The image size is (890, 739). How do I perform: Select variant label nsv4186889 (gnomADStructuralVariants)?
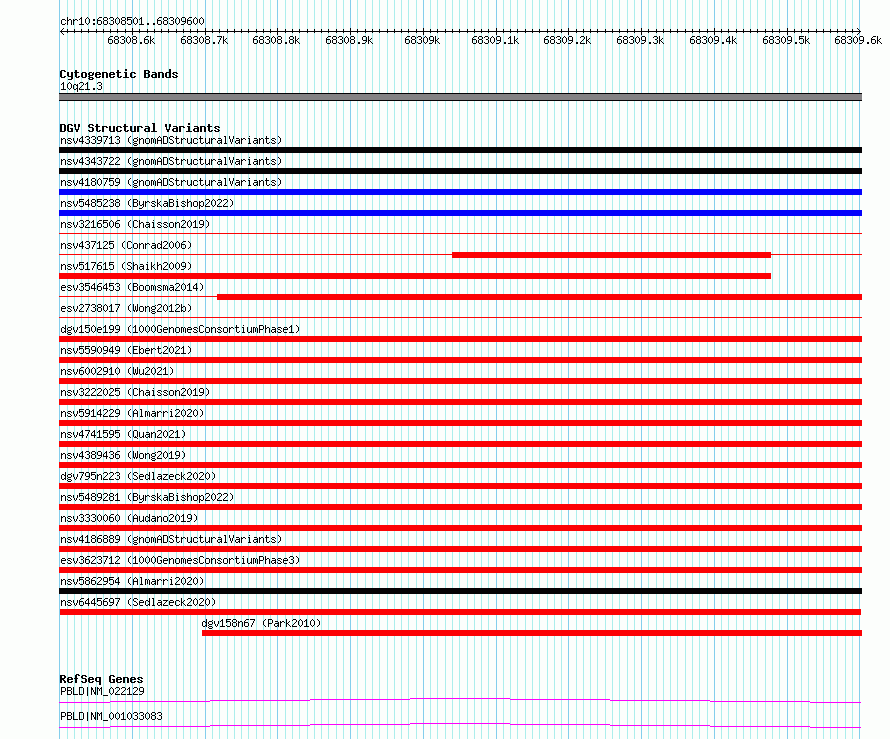[171, 539]
